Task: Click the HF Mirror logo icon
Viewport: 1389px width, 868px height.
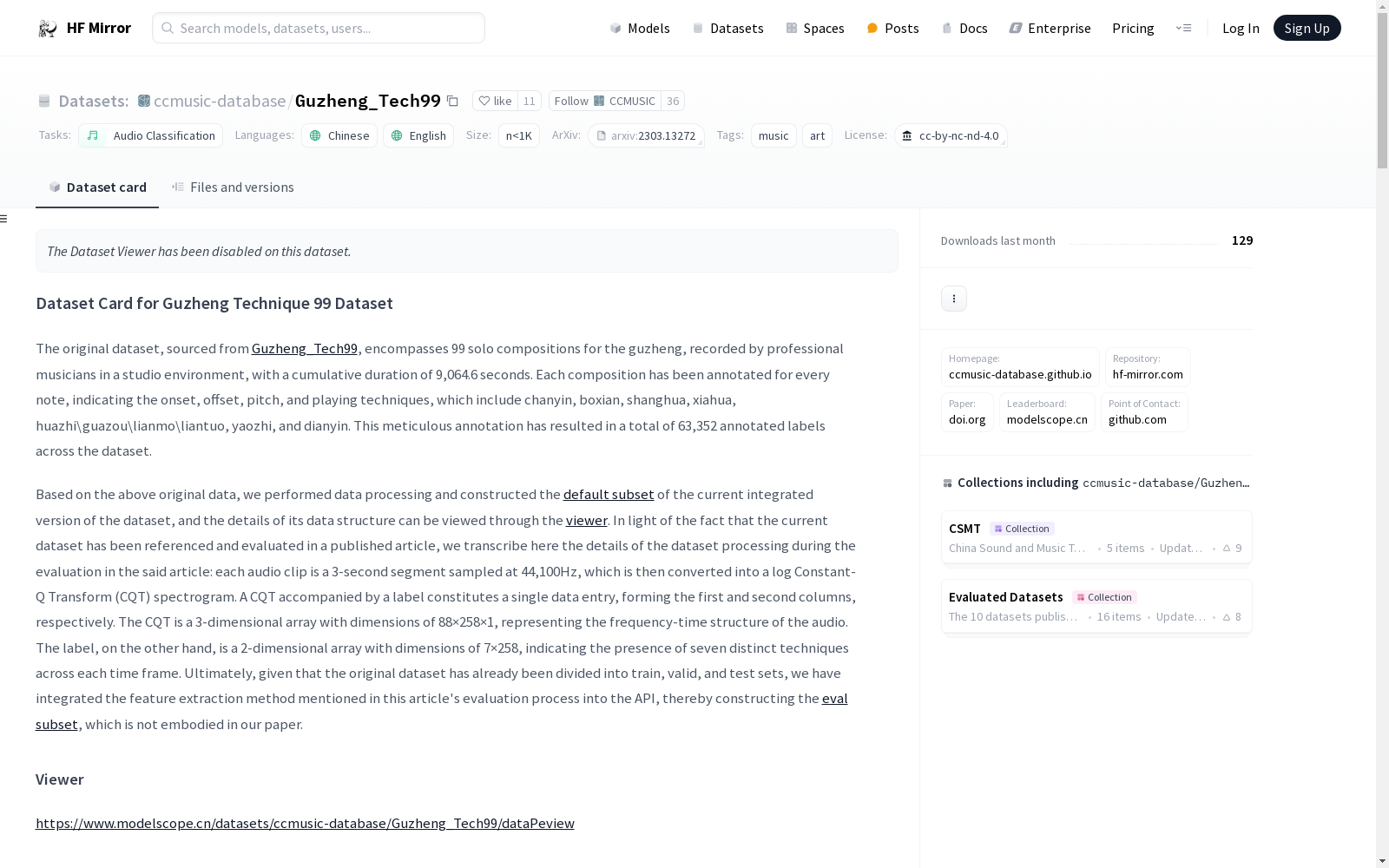Action: tap(48, 29)
